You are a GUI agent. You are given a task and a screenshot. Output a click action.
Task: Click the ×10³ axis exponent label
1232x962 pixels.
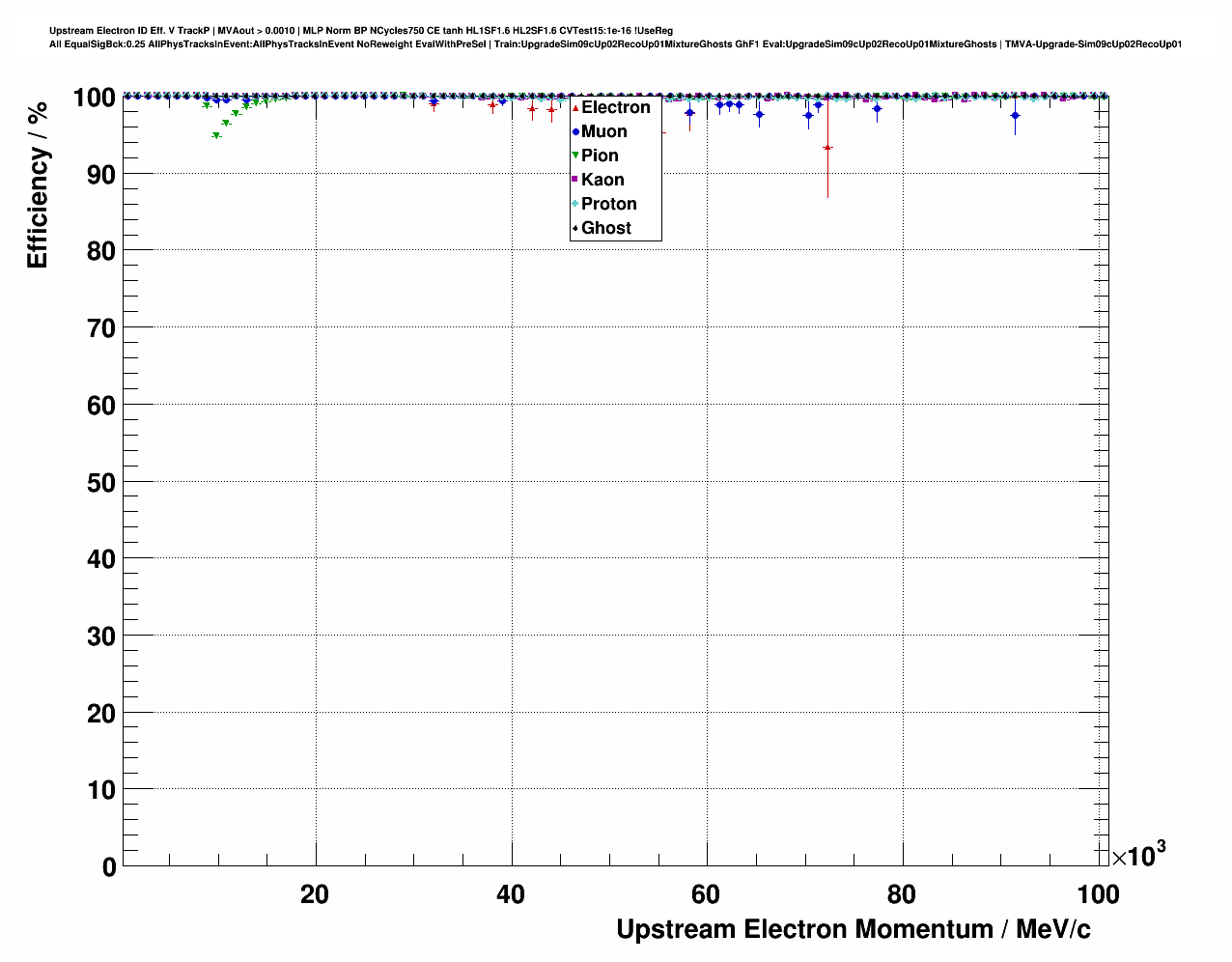[1137, 855]
